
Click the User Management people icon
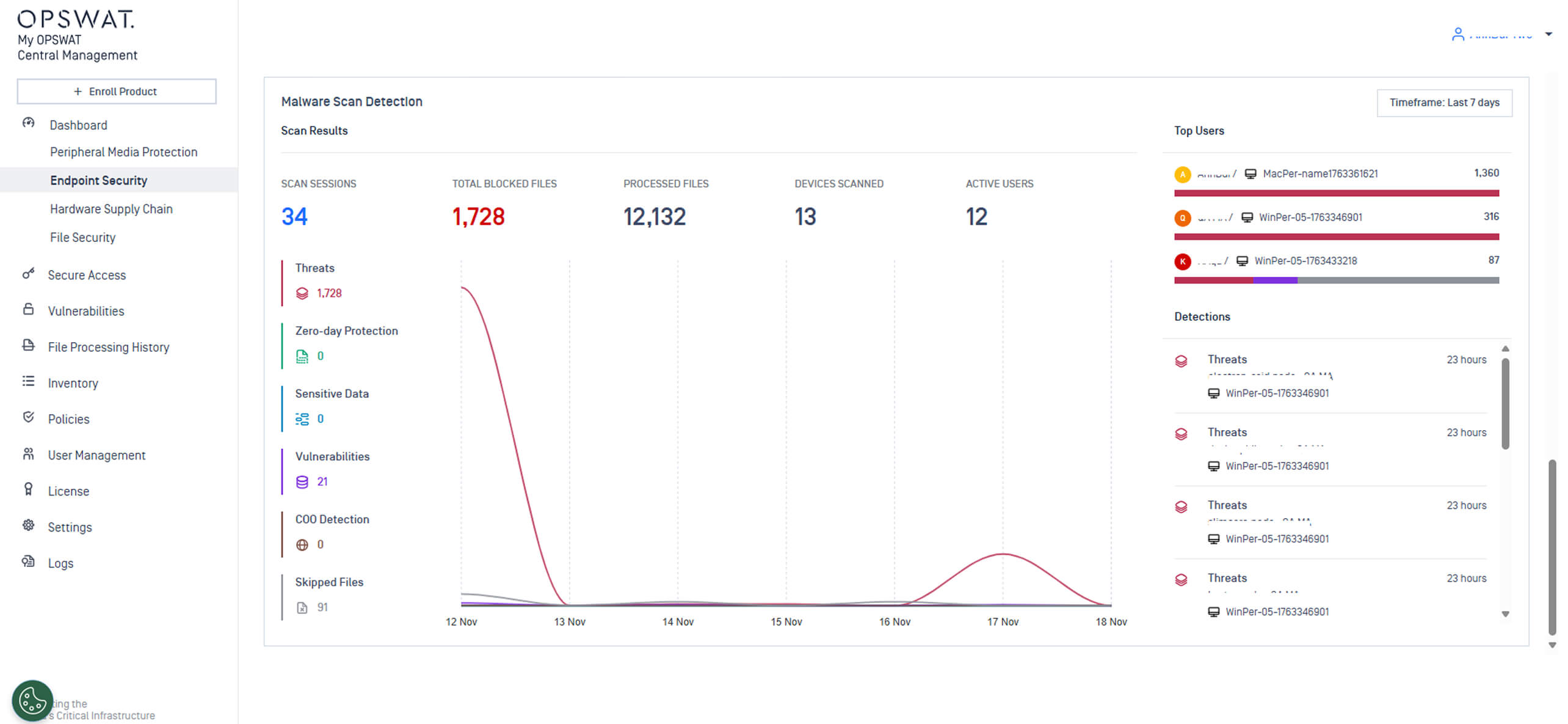tap(28, 453)
